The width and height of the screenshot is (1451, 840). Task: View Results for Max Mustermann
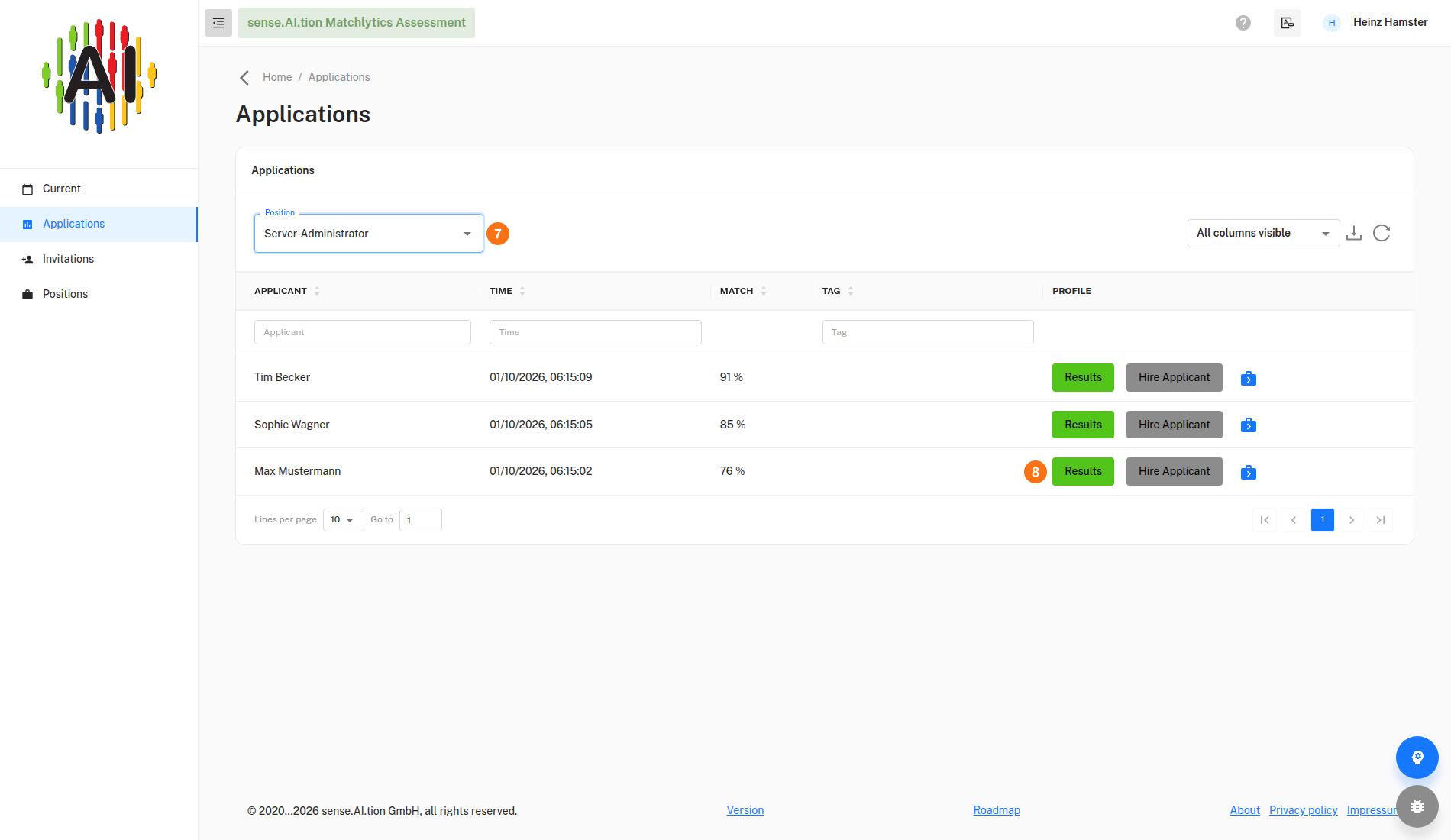point(1083,471)
